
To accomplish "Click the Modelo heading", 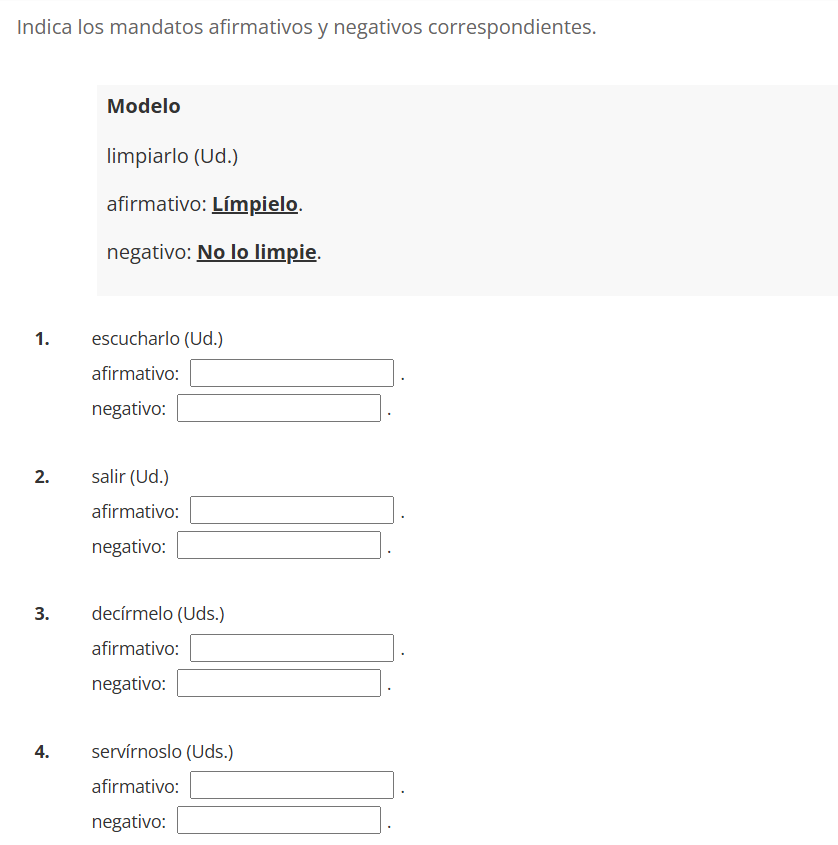I will pos(142,106).
